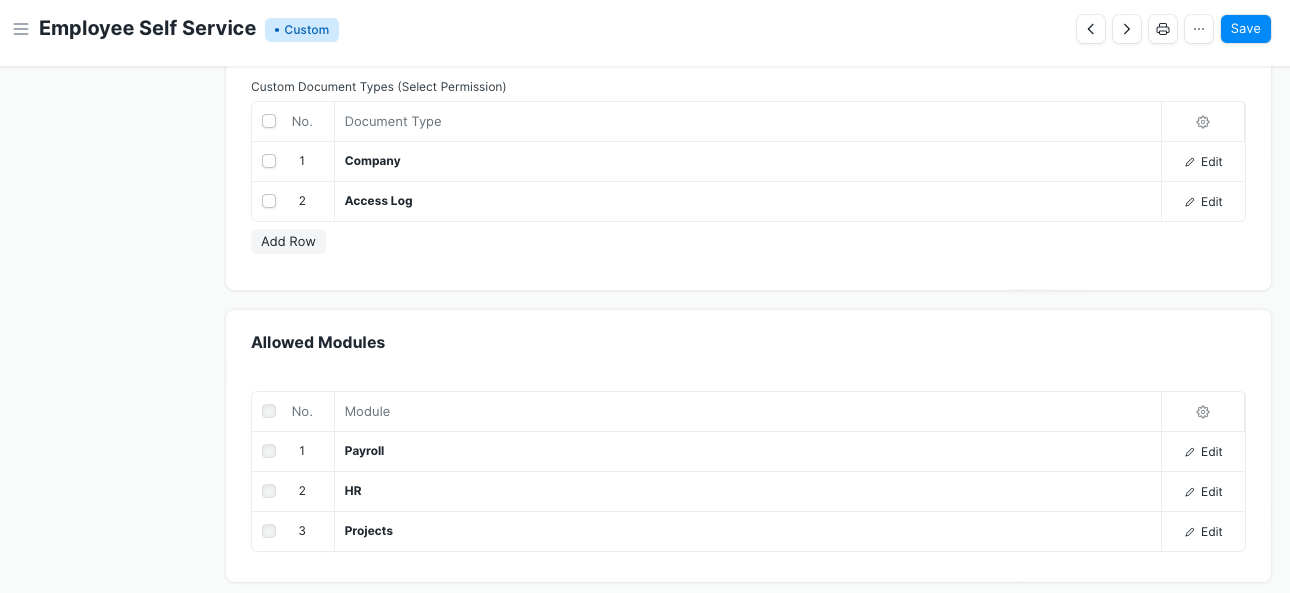Click the print icon
The height and width of the screenshot is (593, 1290).
pyautogui.click(x=1163, y=29)
